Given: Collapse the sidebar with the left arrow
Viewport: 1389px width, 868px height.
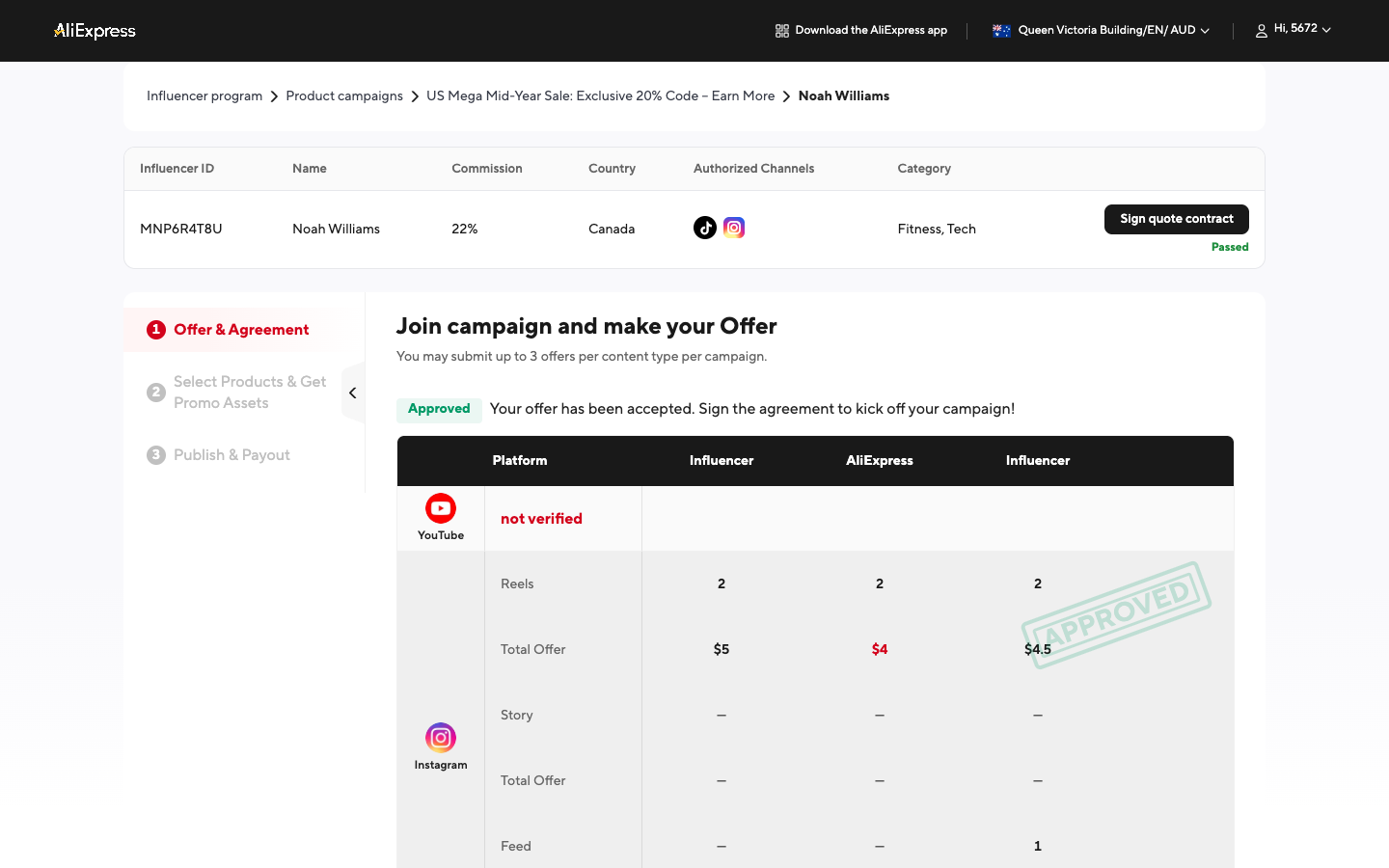Looking at the screenshot, I should click(353, 393).
